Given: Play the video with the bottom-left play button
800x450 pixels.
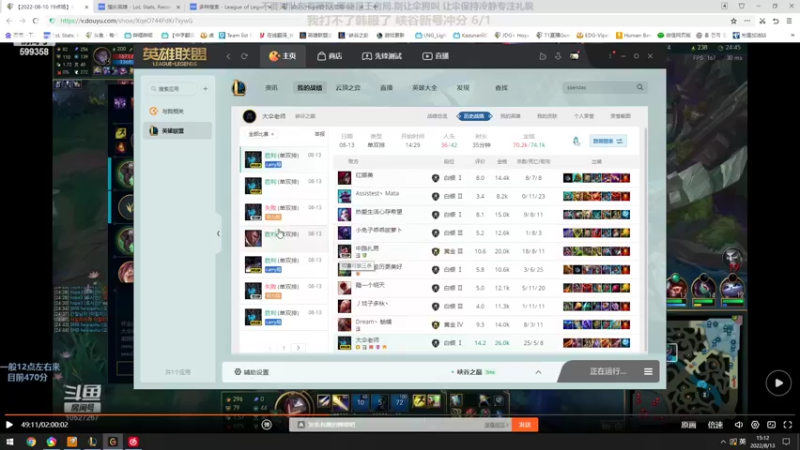Looking at the screenshot, I should tap(9, 424).
